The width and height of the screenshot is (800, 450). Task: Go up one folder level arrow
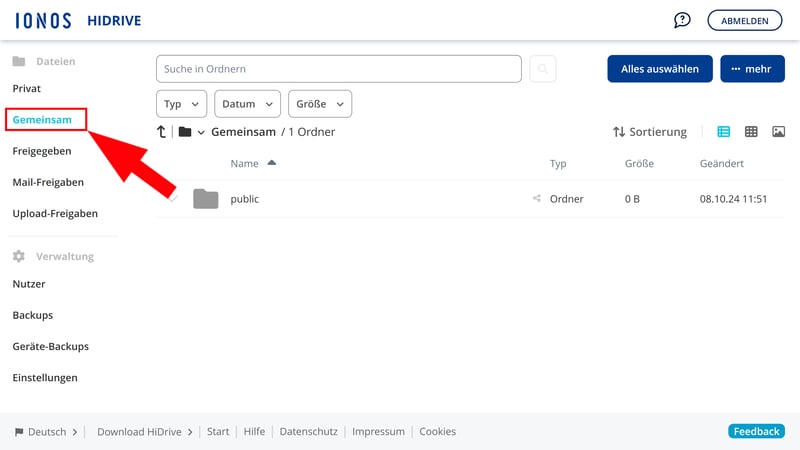162,132
